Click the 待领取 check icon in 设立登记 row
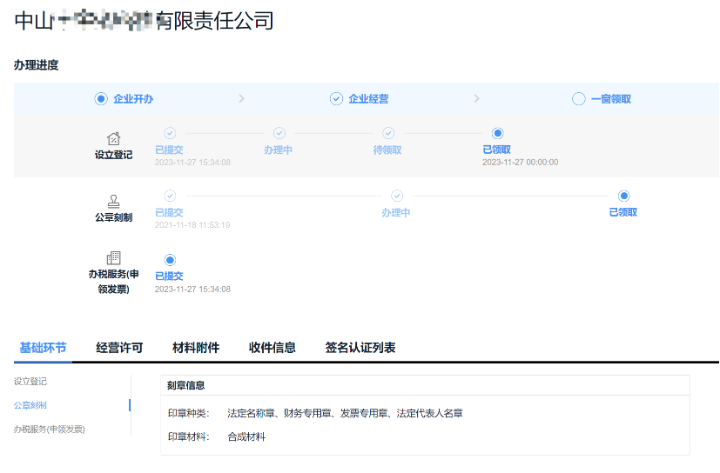 pos(388,133)
